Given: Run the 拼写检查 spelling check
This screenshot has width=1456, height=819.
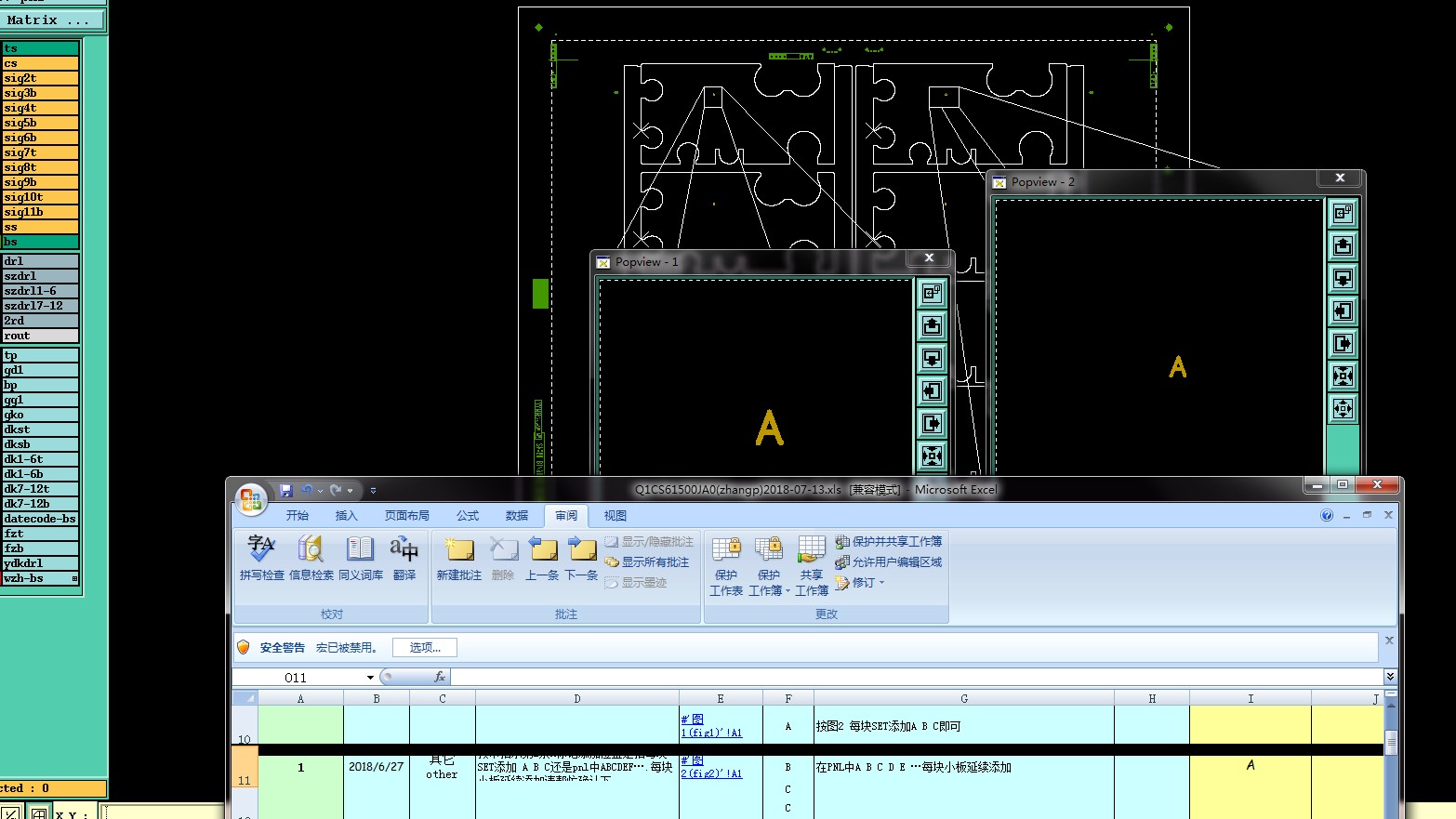Looking at the screenshot, I should tap(262, 558).
